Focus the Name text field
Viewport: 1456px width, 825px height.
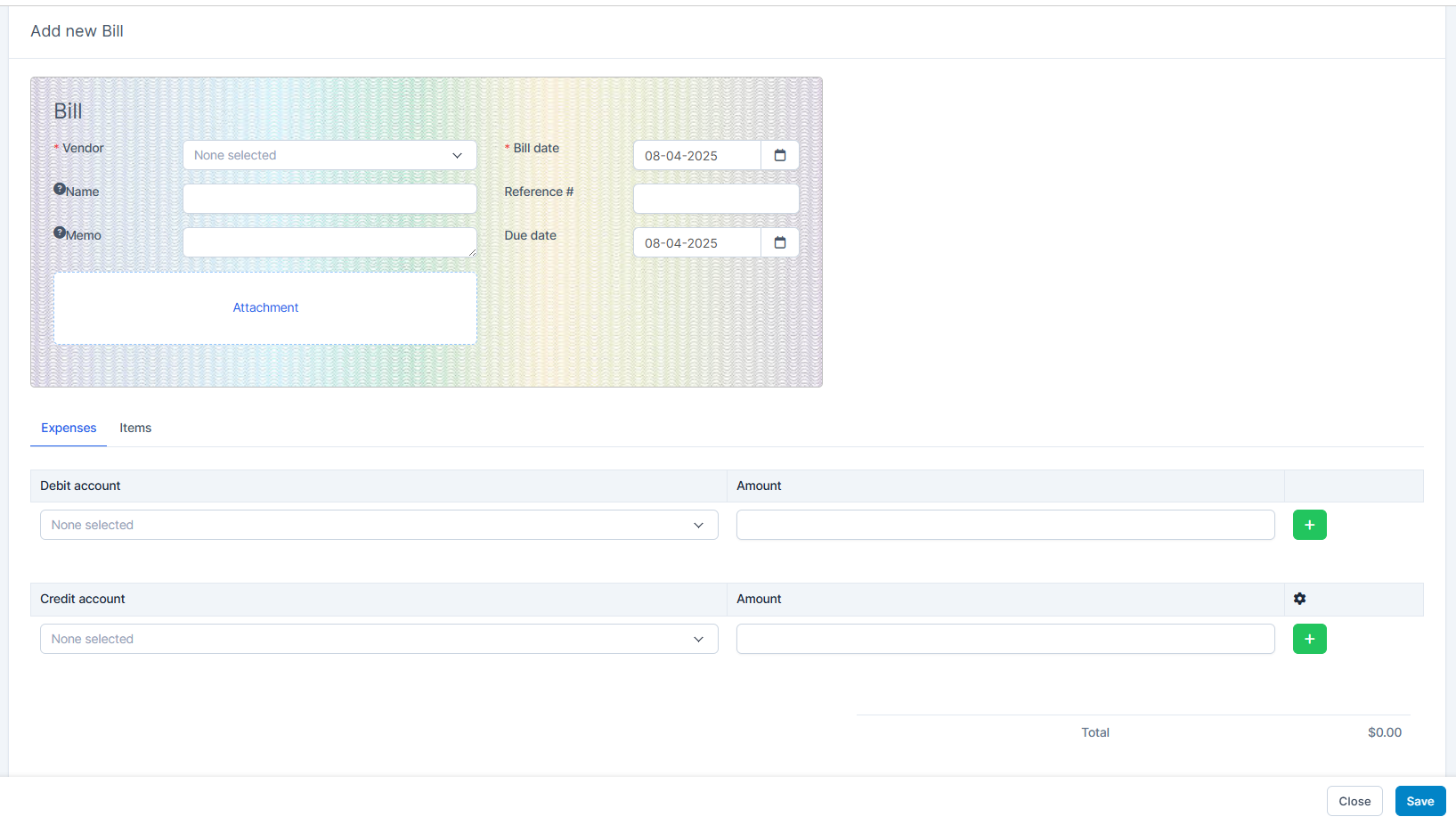click(329, 199)
